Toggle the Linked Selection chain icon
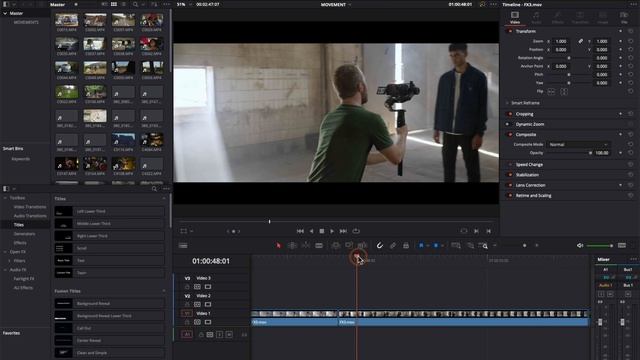The height and width of the screenshot is (360, 640). tap(393, 245)
